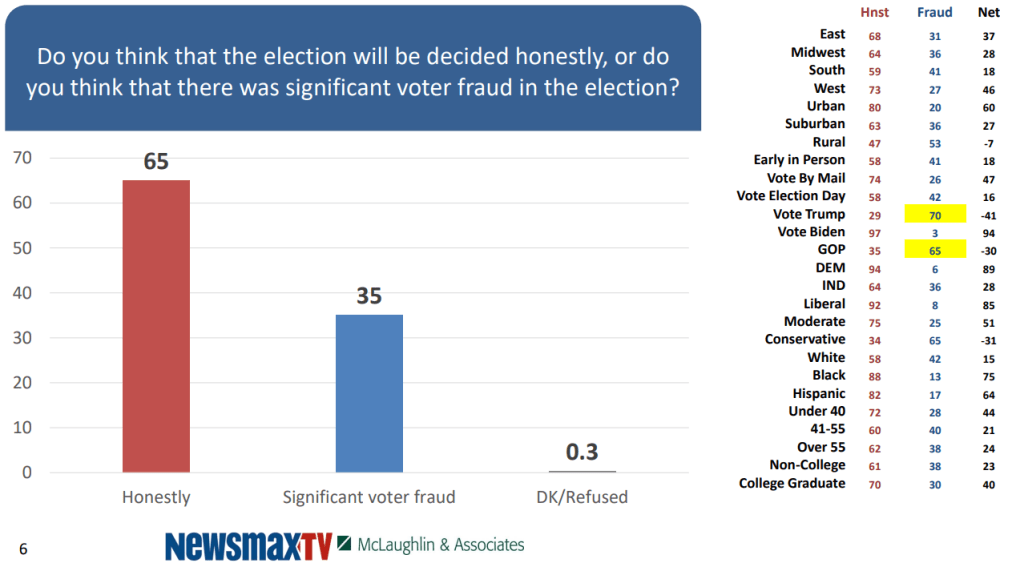
Task: Click the blue Significant voter fraud bar
Action: point(369,393)
